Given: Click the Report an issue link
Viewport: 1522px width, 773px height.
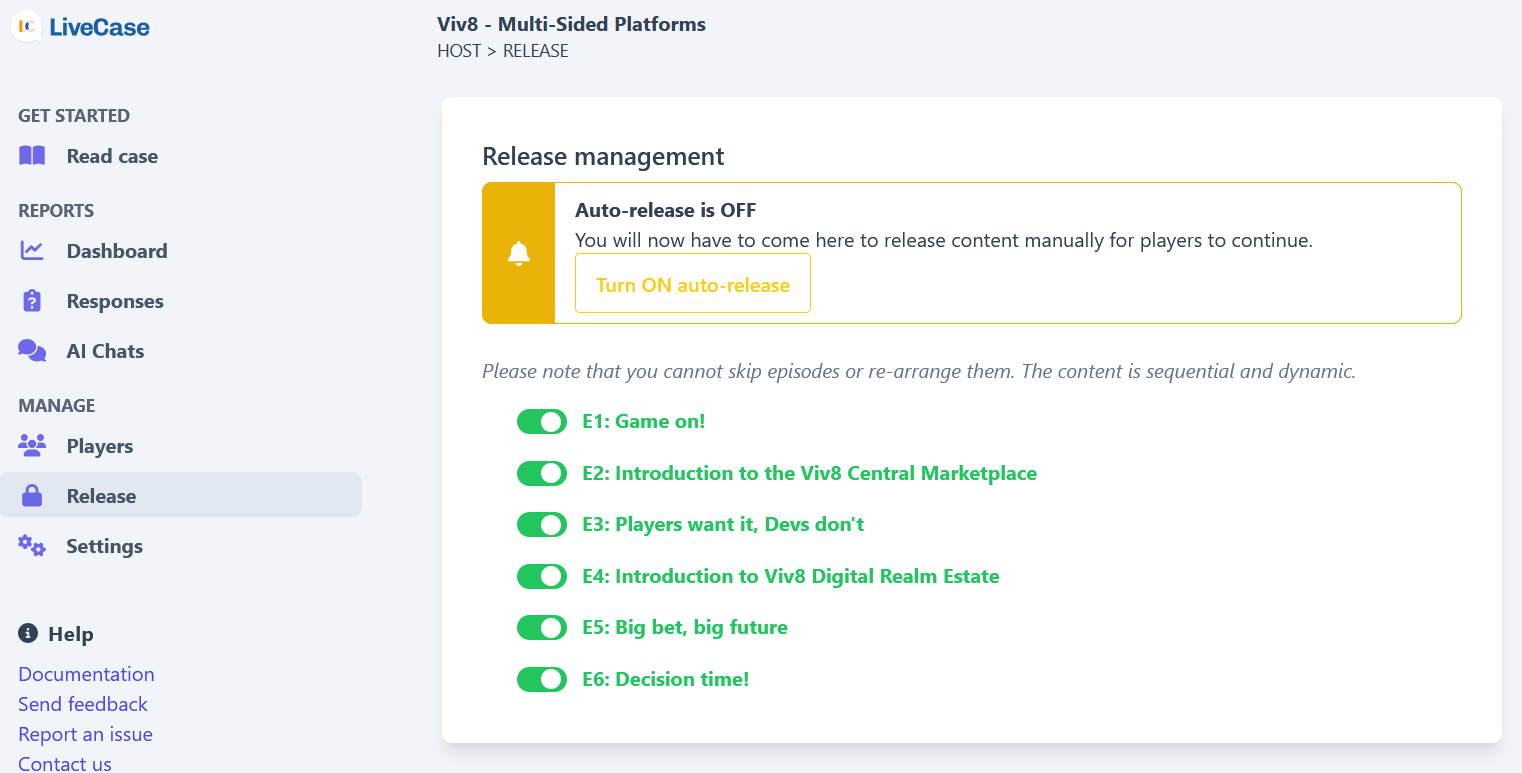Looking at the screenshot, I should (x=85, y=734).
